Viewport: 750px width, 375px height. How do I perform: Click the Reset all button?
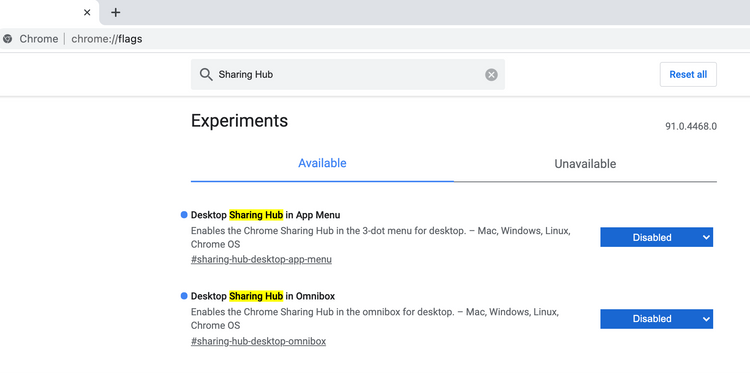pos(688,74)
